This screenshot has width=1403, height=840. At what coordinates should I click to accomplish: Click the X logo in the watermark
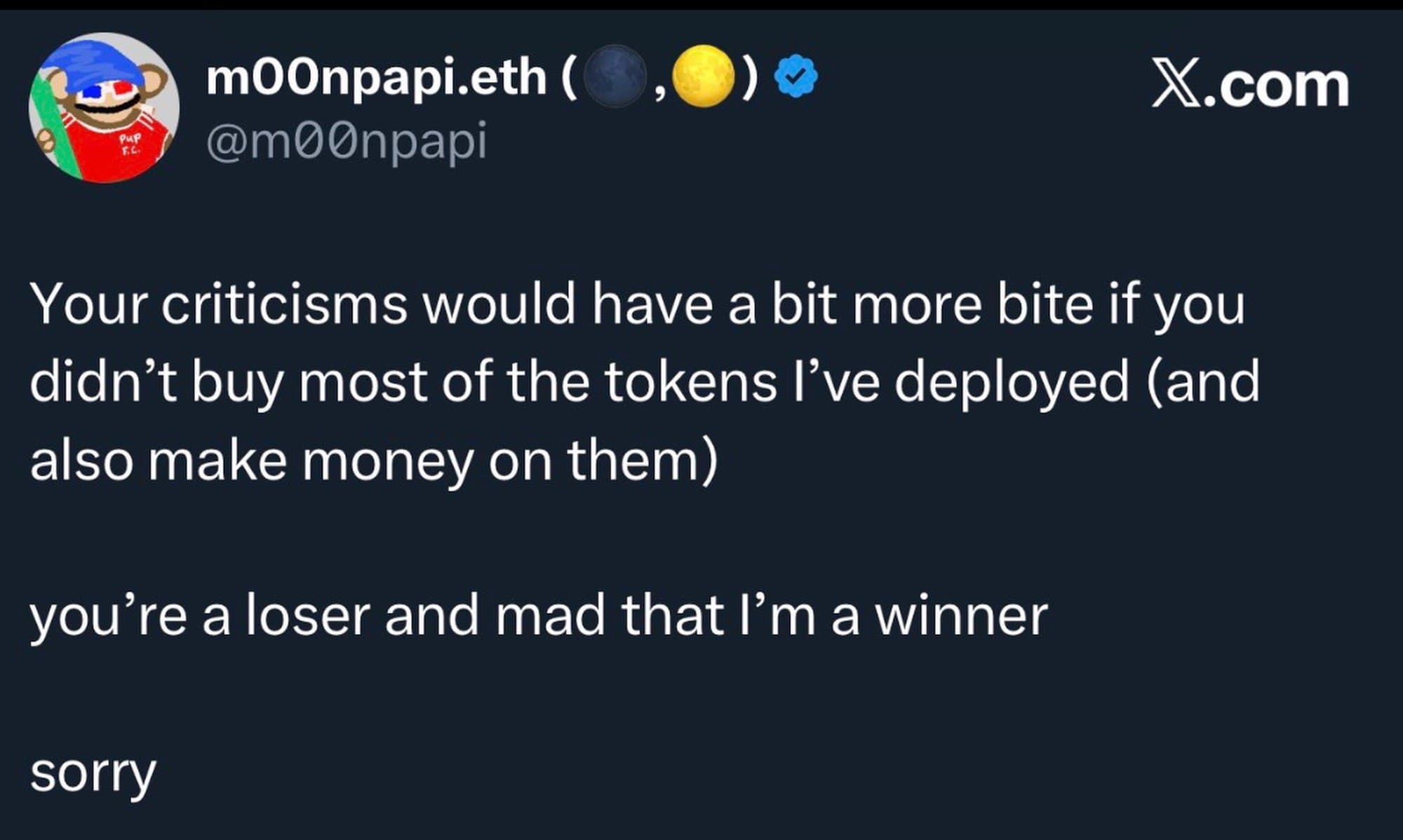pyautogui.click(x=1174, y=87)
